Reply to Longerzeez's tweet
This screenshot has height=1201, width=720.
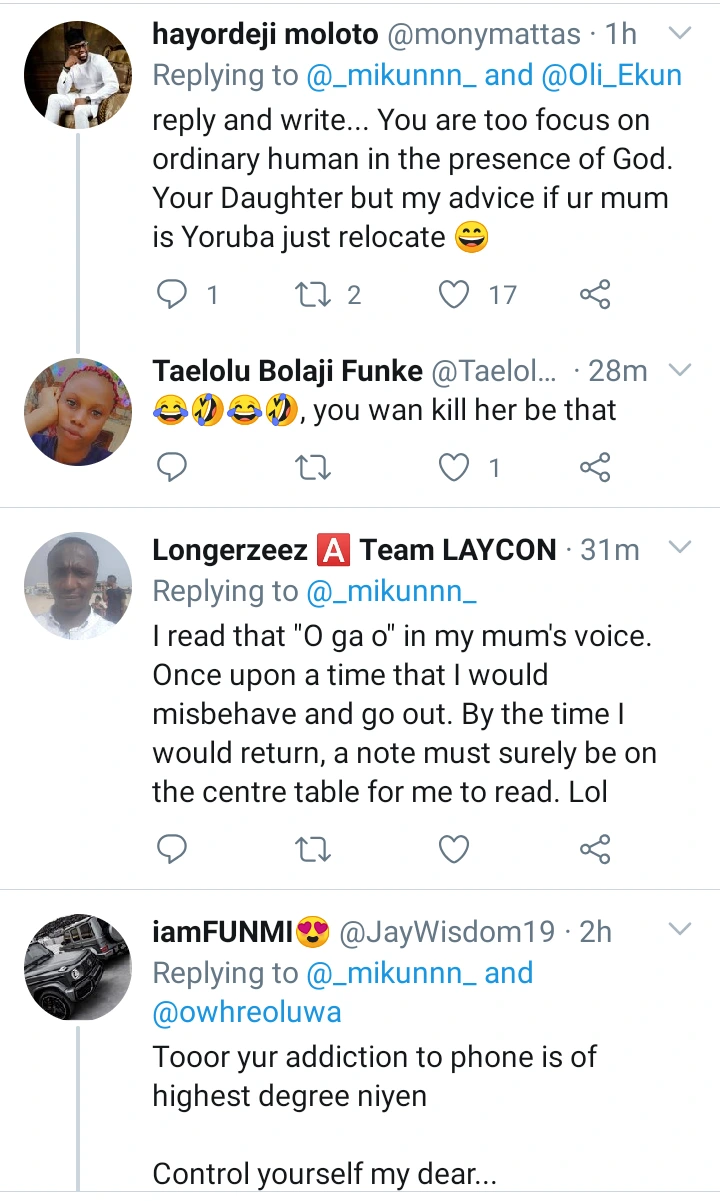174,849
